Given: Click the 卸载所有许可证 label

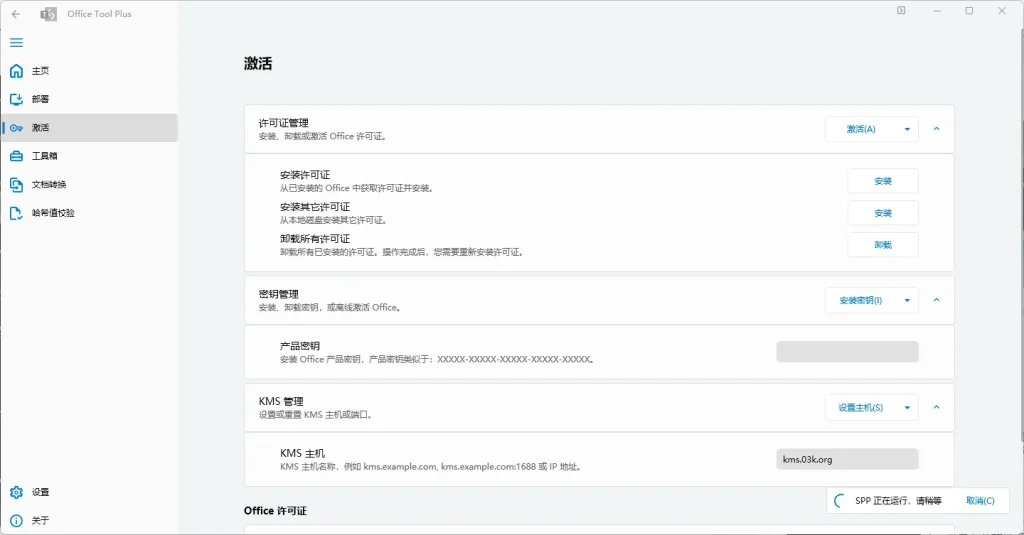Looking at the screenshot, I should pyautogui.click(x=315, y=238).
